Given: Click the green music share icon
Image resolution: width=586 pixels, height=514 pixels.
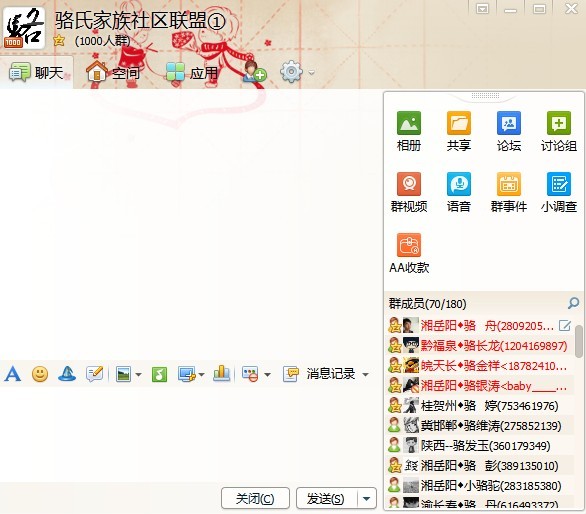Looking at the screenshot, I should tap(159, 374).
